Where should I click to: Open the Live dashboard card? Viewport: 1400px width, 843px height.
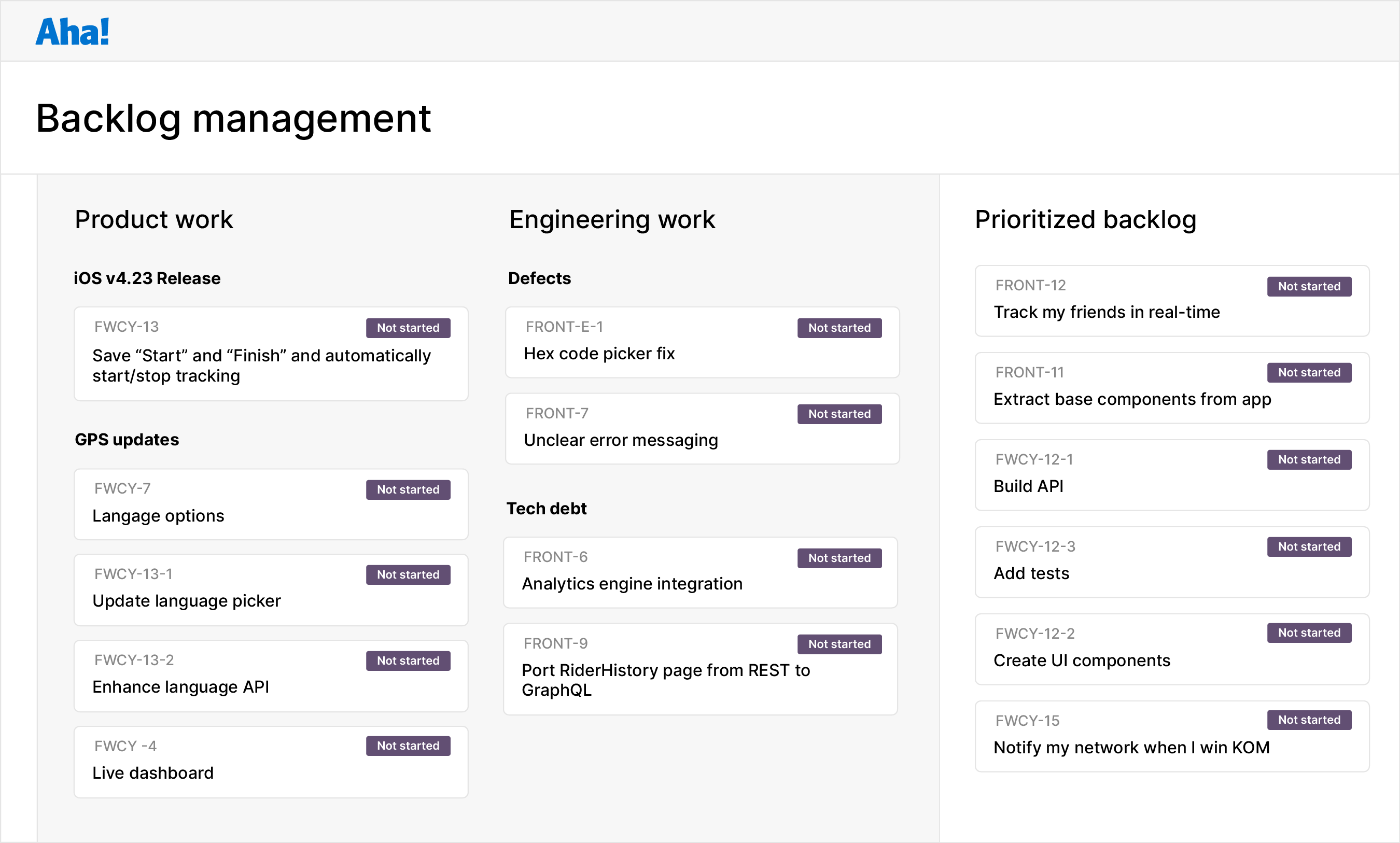coord(271,761)
